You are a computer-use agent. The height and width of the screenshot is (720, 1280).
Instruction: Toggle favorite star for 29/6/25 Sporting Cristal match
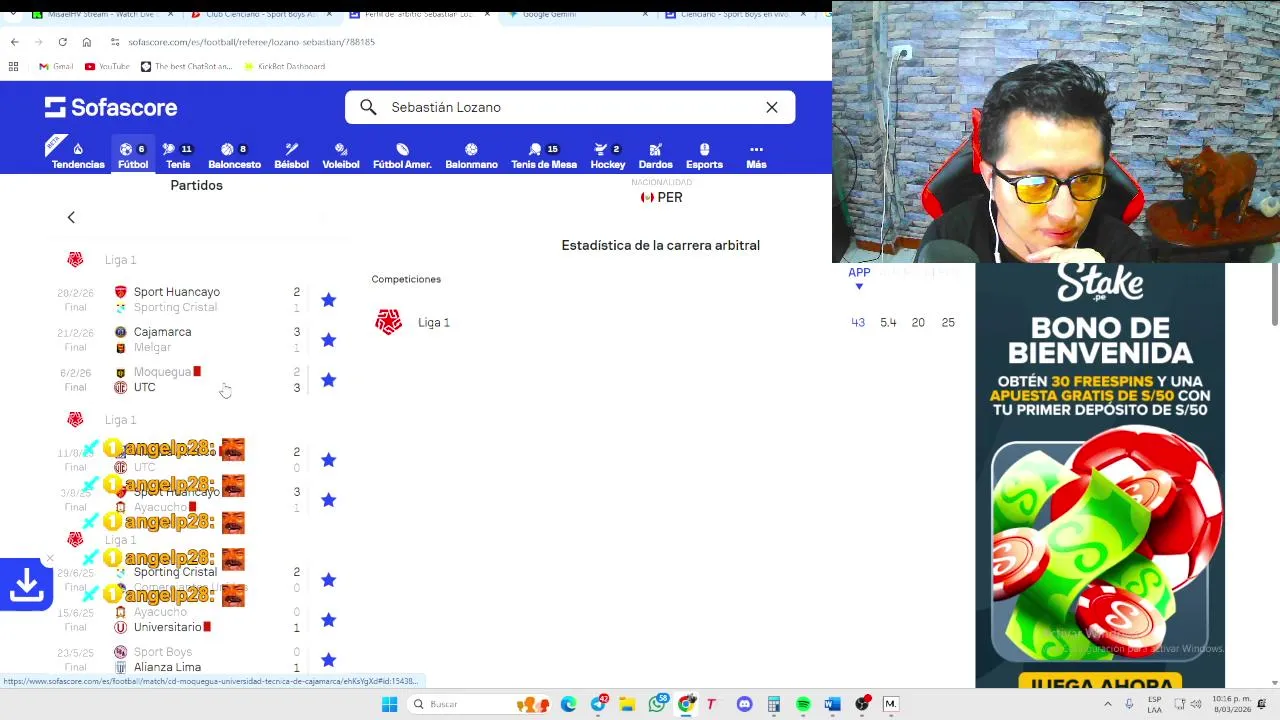pyautogui.click(x=328, y=580)
